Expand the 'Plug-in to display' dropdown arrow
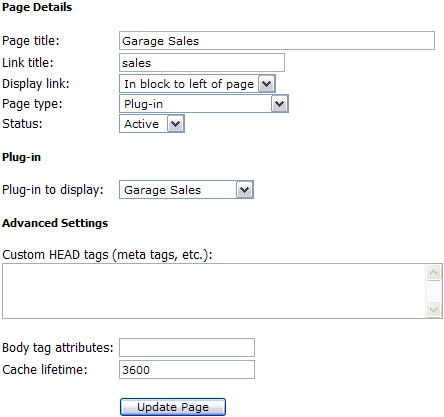This screenshot has height=417, width=444. 245,190
